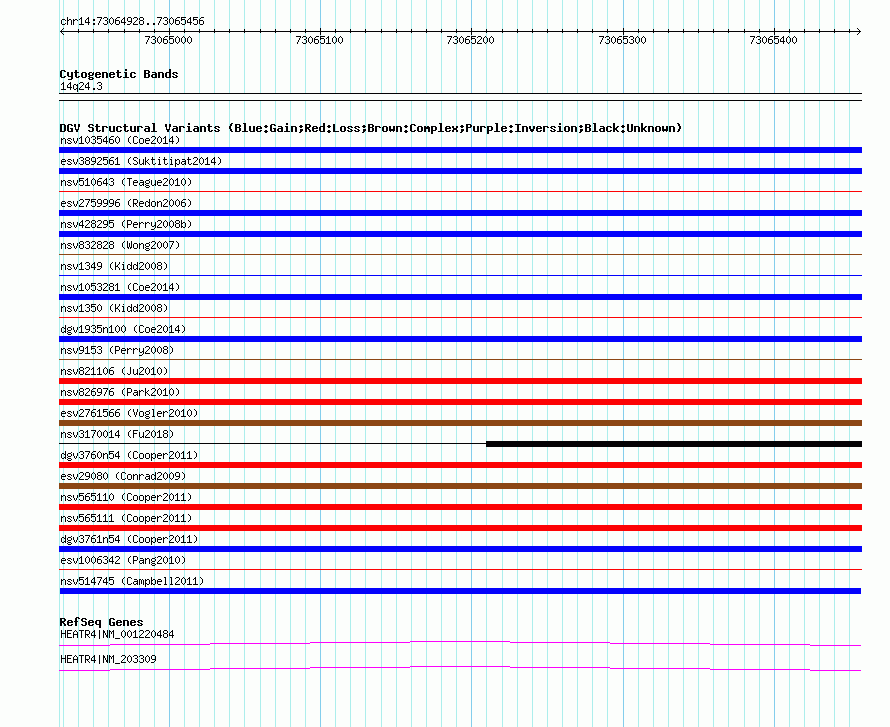
Task: Select HEATR4|NM_001220484 gene label
Action: point(117,634)
